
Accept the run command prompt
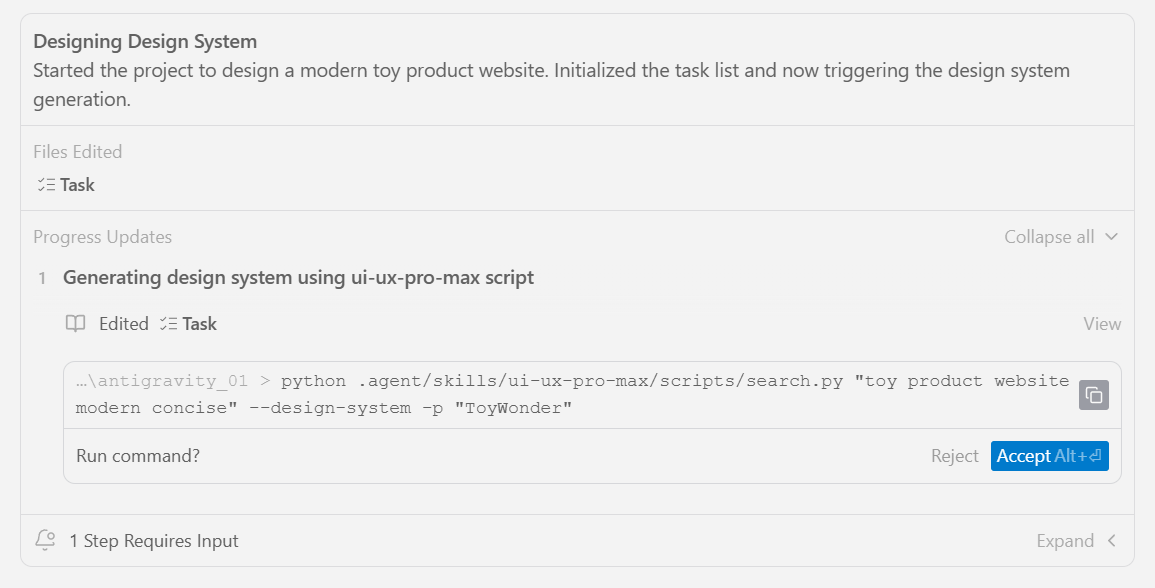point(1049,456)
